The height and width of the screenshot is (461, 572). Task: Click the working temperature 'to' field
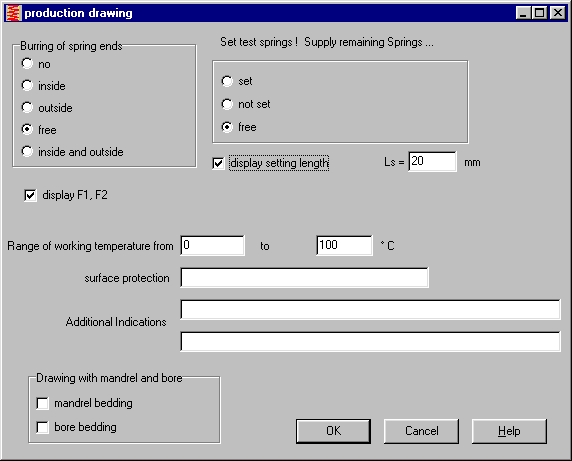(345, 245)
